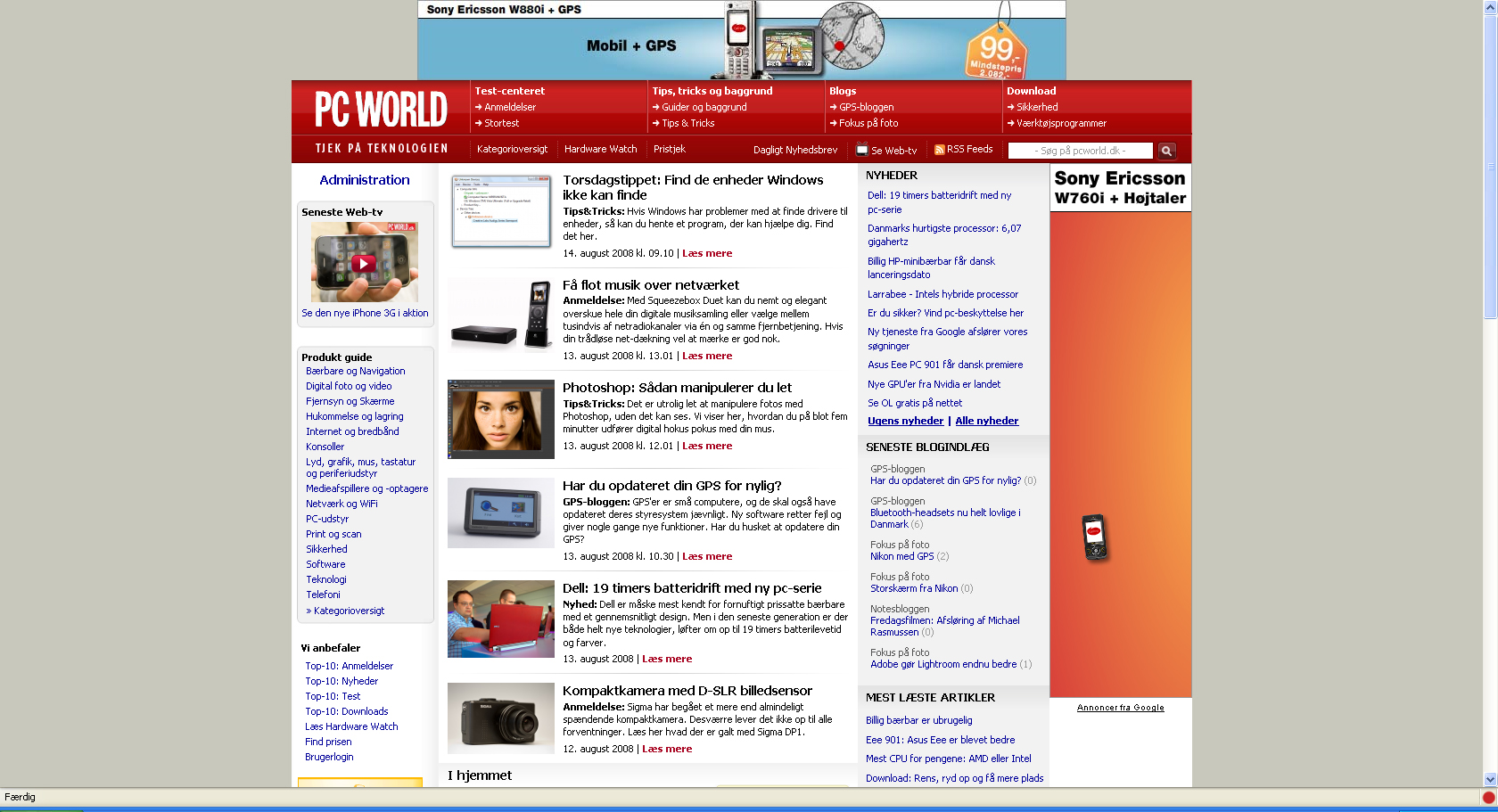Image resolution: width=1498 pixels, height=812 pixels.
Task: Click the Sony Ericsson W880i GPS banner
Action: coord(742,40)
